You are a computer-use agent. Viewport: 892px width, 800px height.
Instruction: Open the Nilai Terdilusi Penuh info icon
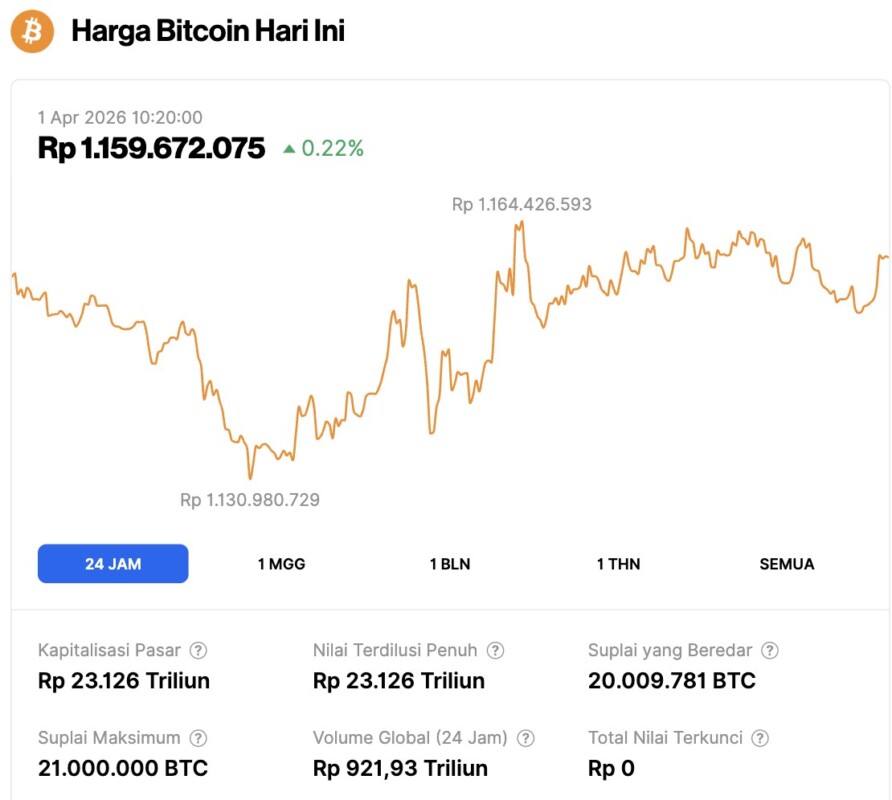[x=495, y=651]
